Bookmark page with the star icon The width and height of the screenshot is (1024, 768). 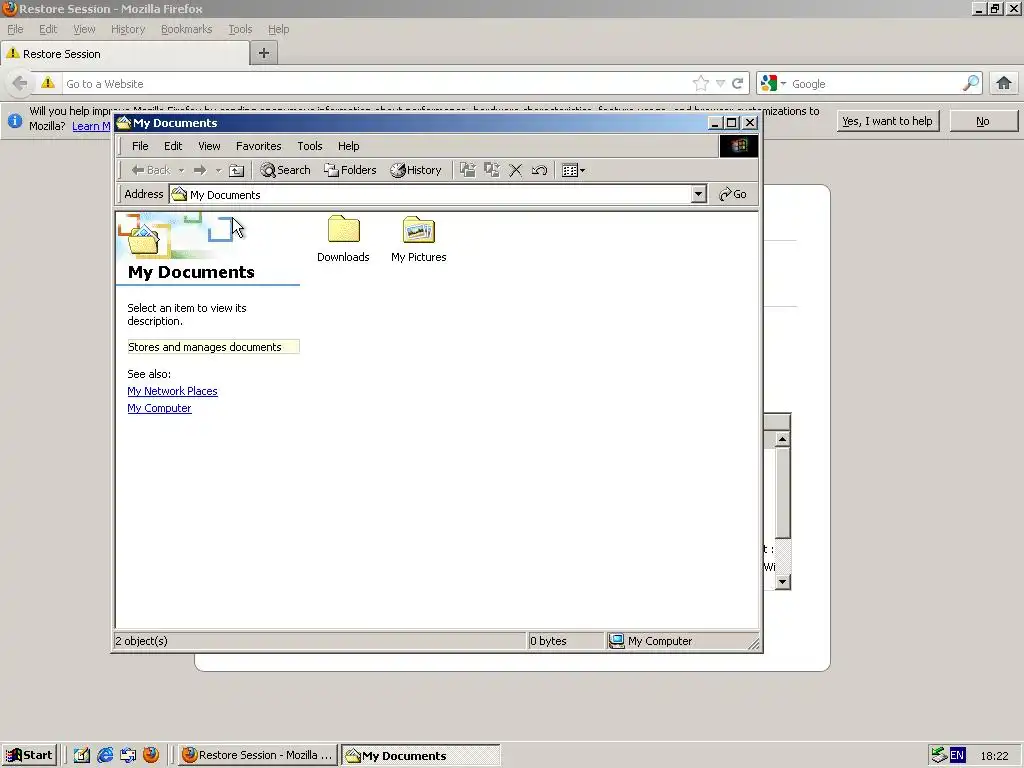tap(701, 83)
